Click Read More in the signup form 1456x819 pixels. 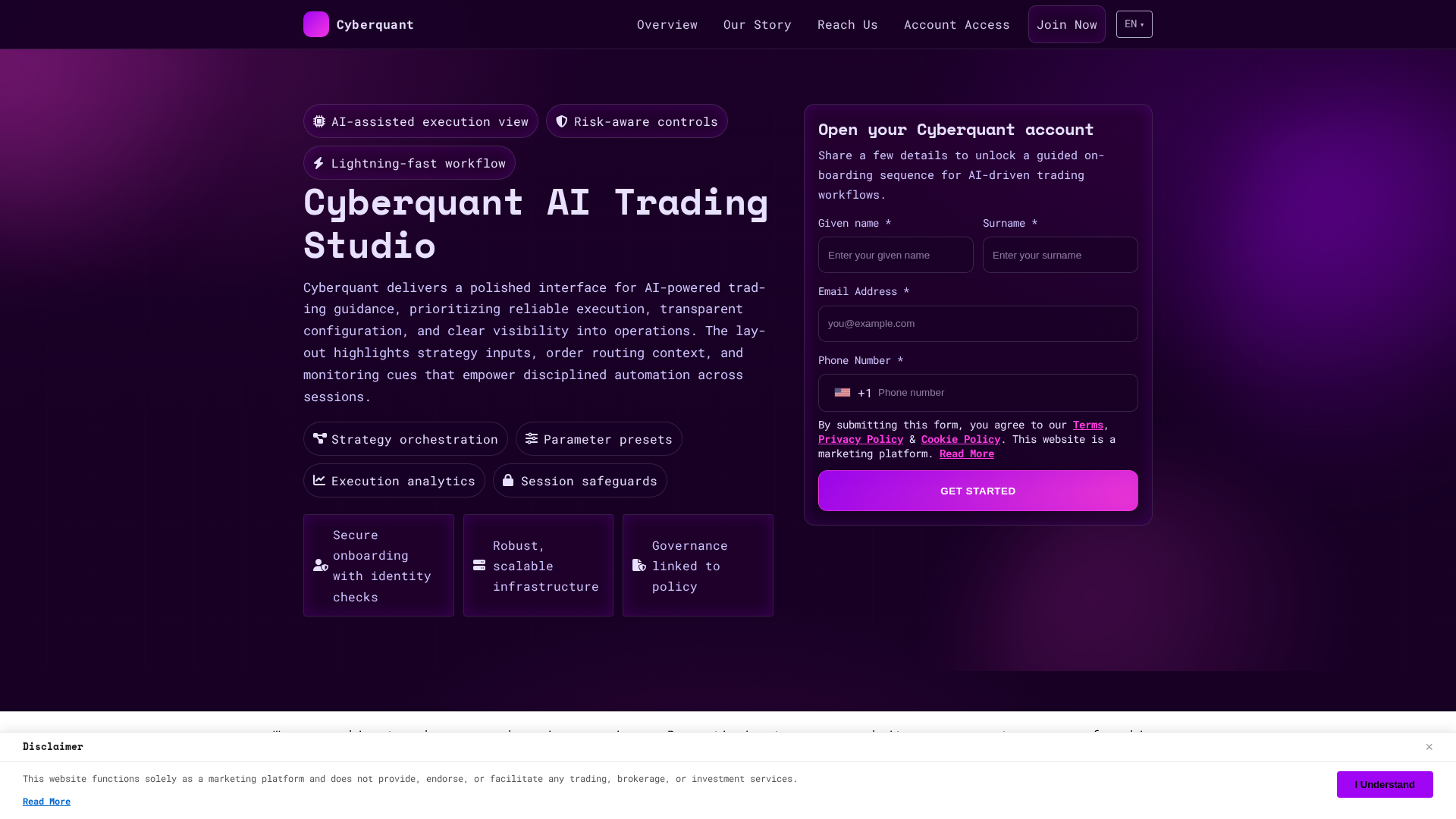(967, 453)
